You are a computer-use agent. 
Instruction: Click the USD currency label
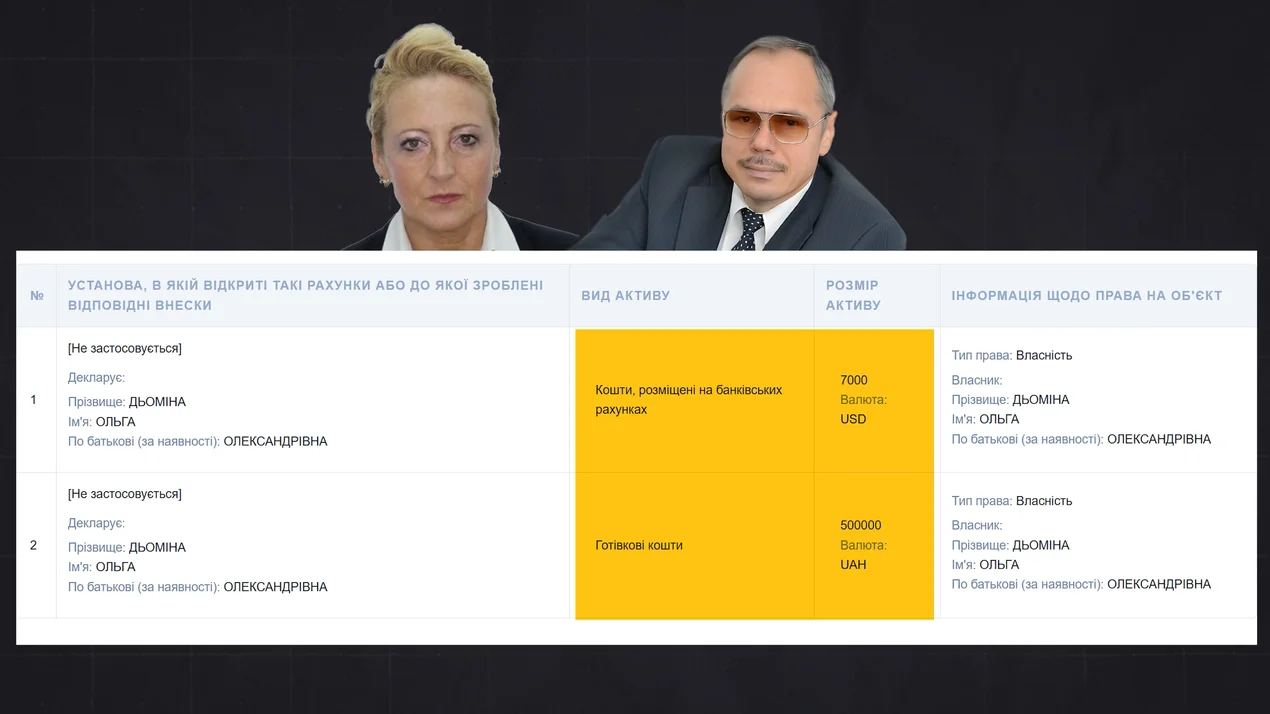click(x=853, y=419)
